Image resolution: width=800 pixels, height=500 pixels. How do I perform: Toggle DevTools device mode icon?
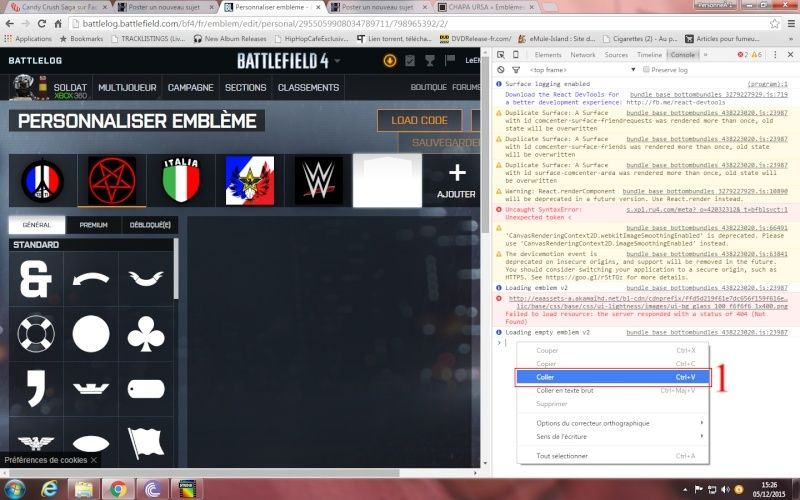(516, 55)
